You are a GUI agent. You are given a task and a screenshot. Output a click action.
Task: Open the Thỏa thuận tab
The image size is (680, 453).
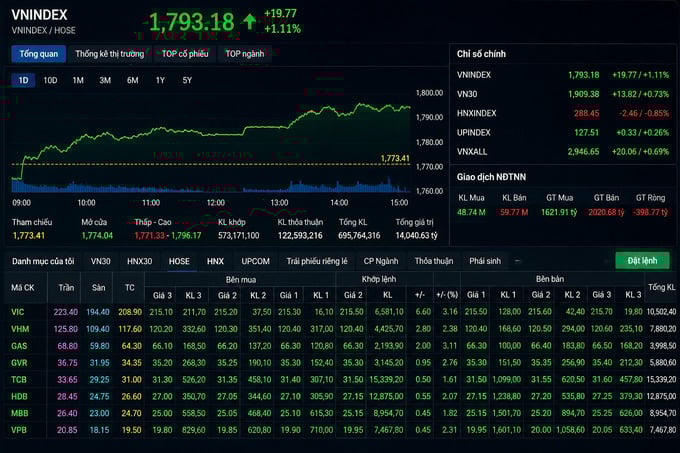click(x=434, y=261)
